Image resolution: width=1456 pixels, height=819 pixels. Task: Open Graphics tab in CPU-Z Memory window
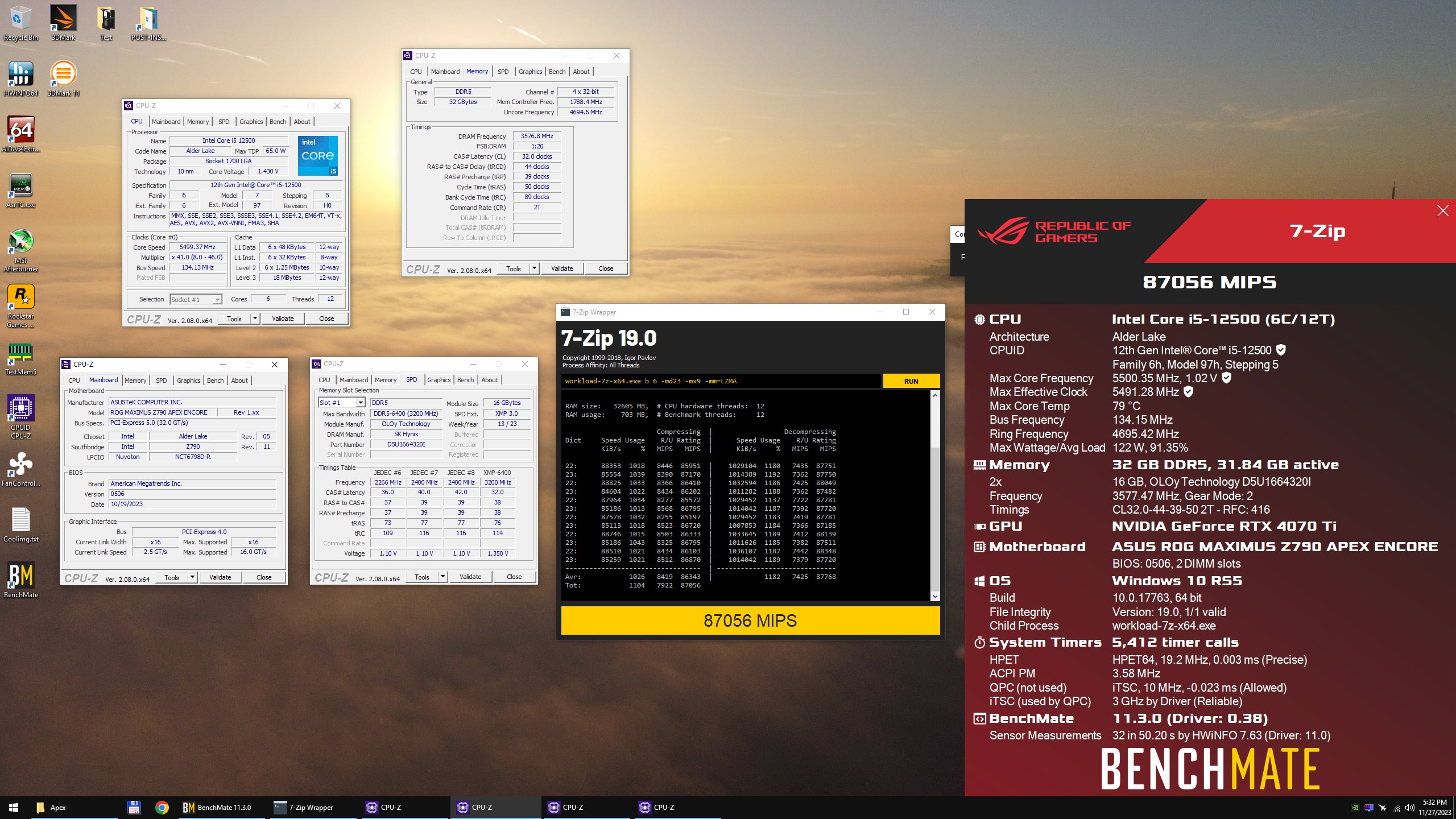[530, 72]
